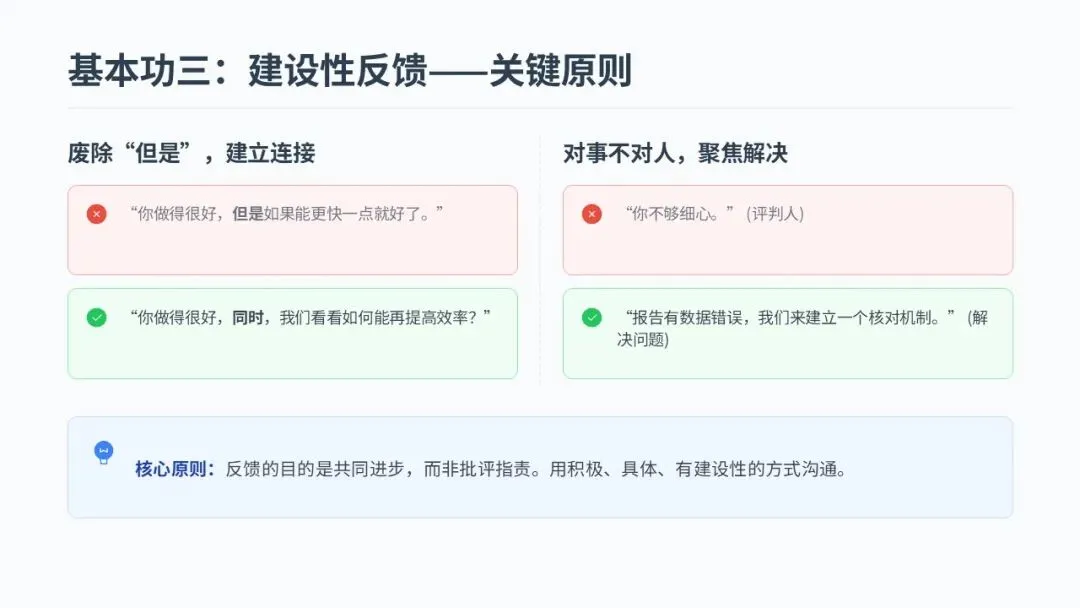The width and height of the screenshot is (1080, 608).
Task: Click the bold word "同时" in green card
Action: click(247, 317)
